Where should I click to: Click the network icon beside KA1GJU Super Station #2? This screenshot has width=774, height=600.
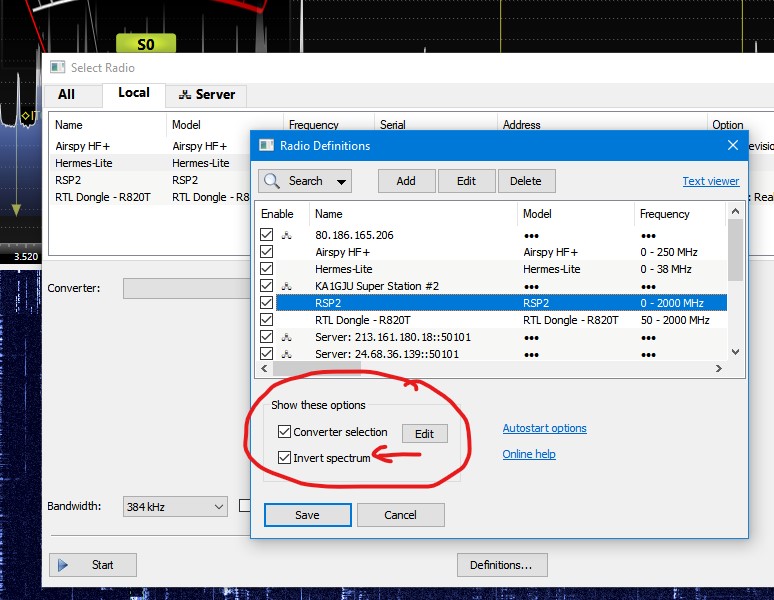[288, 286]
